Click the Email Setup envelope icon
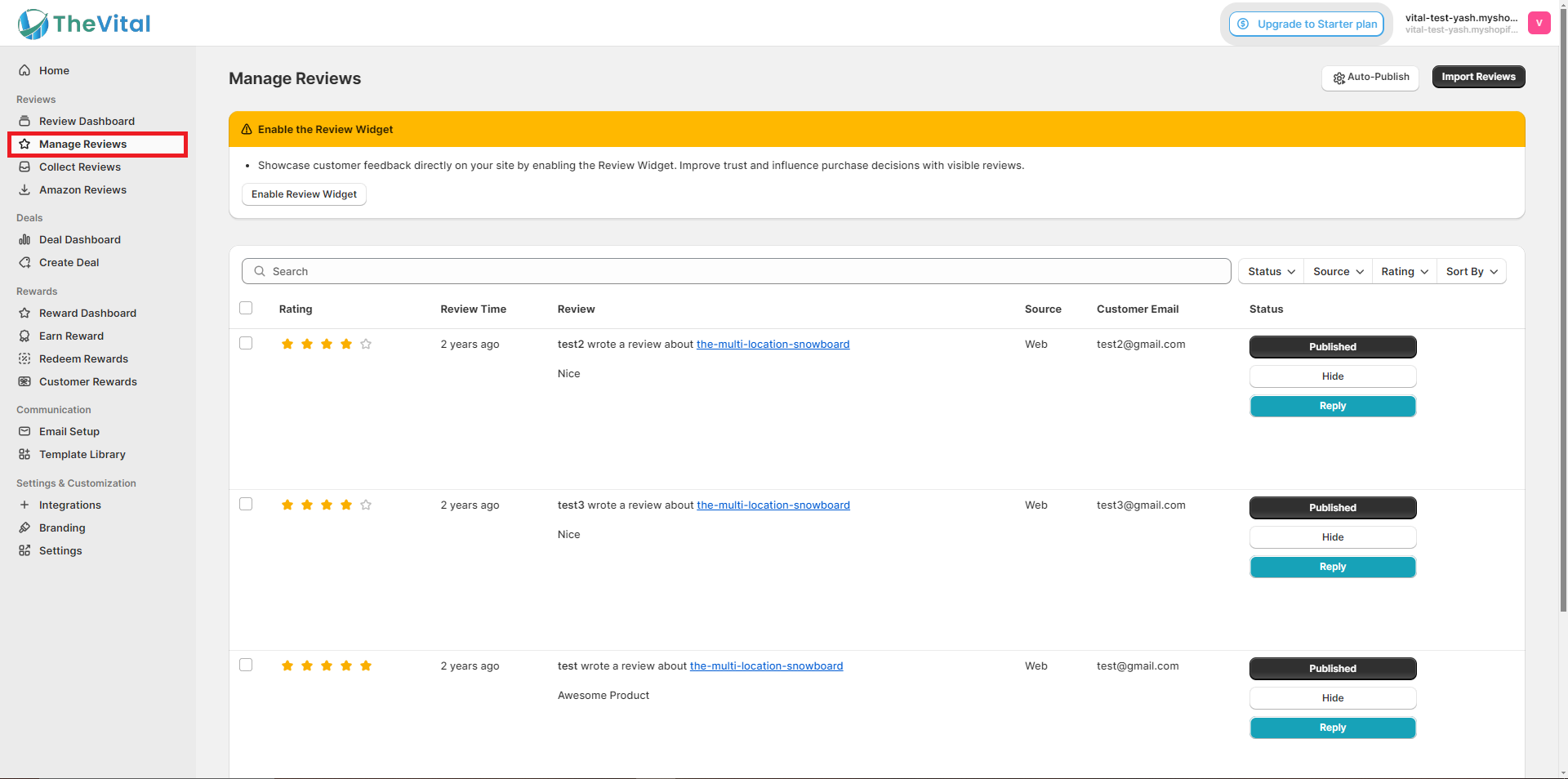Viewport: 1568px width, 779px height. (x=24, y=431)
